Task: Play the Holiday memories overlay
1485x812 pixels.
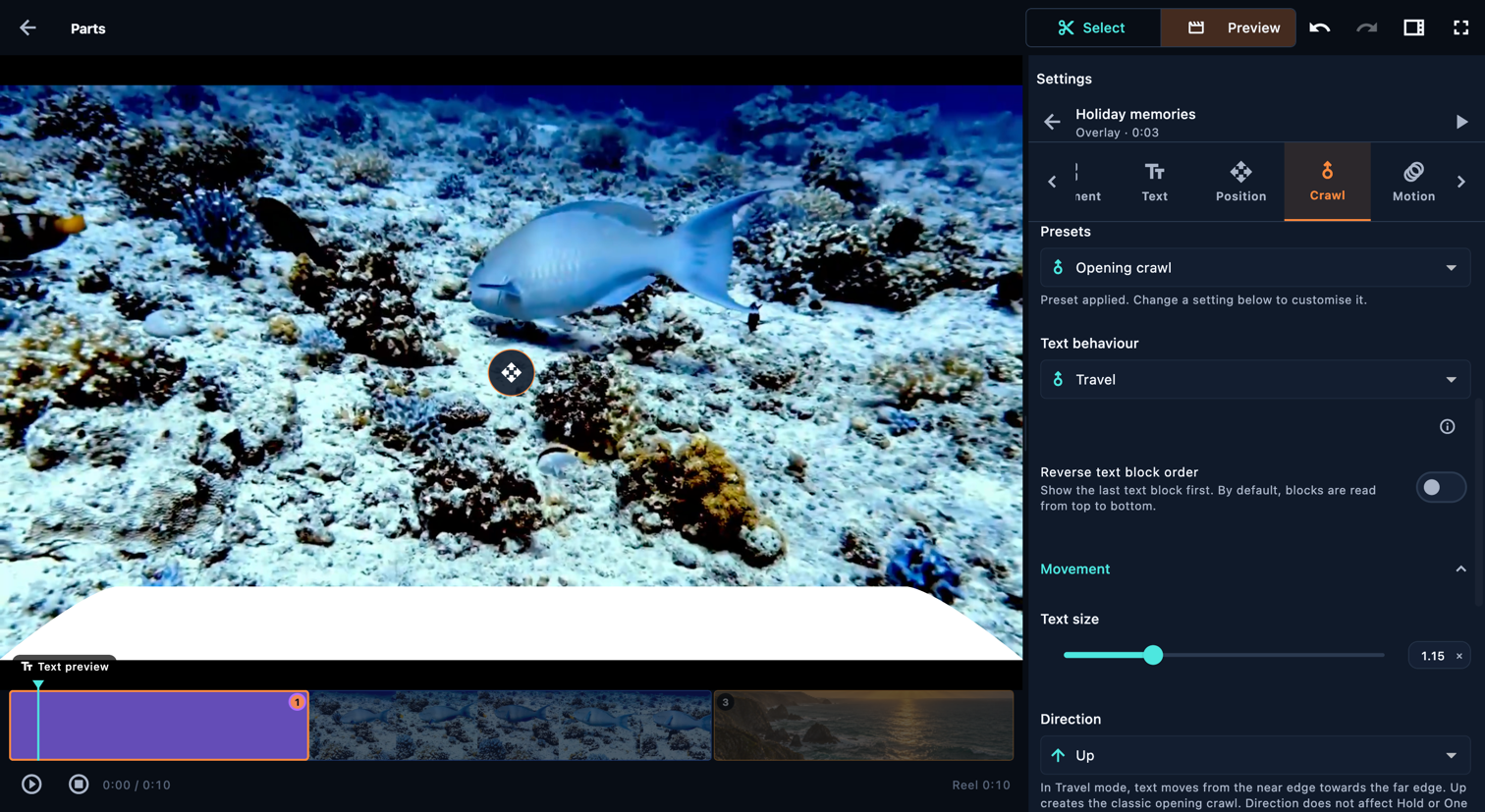Action: pos(1461,122)
